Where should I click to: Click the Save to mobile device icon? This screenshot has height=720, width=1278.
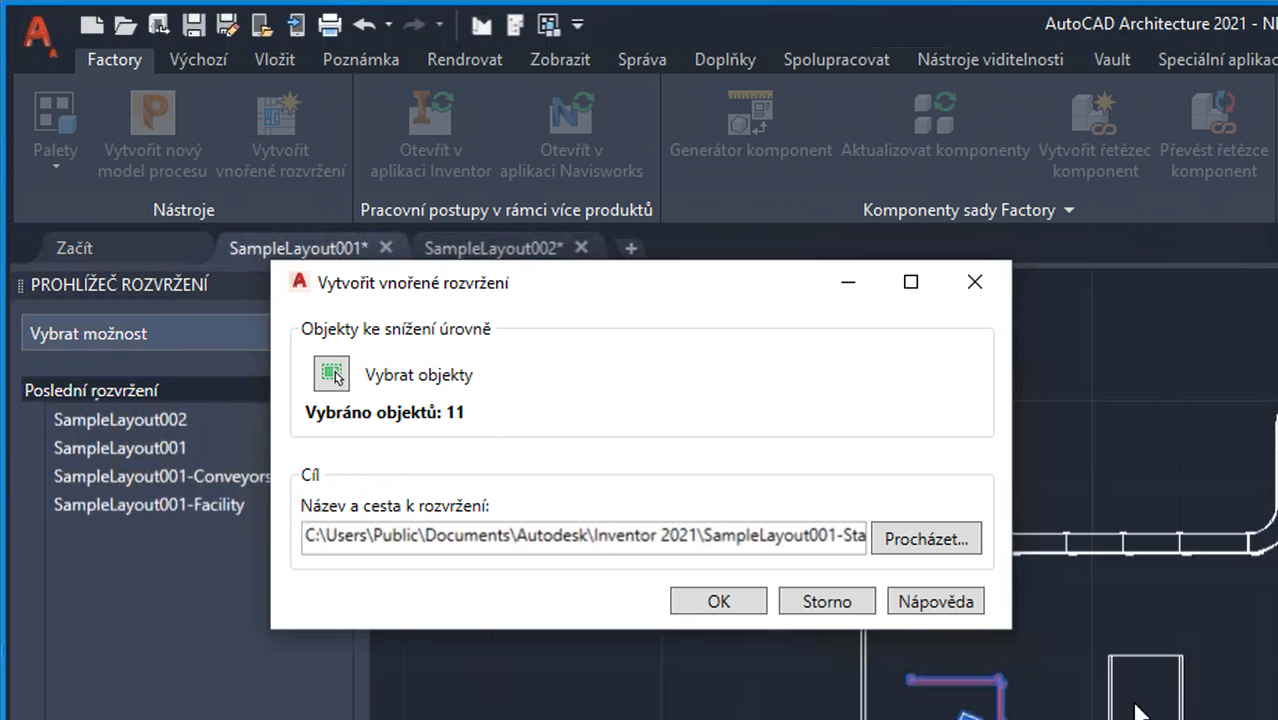(296, 25)
